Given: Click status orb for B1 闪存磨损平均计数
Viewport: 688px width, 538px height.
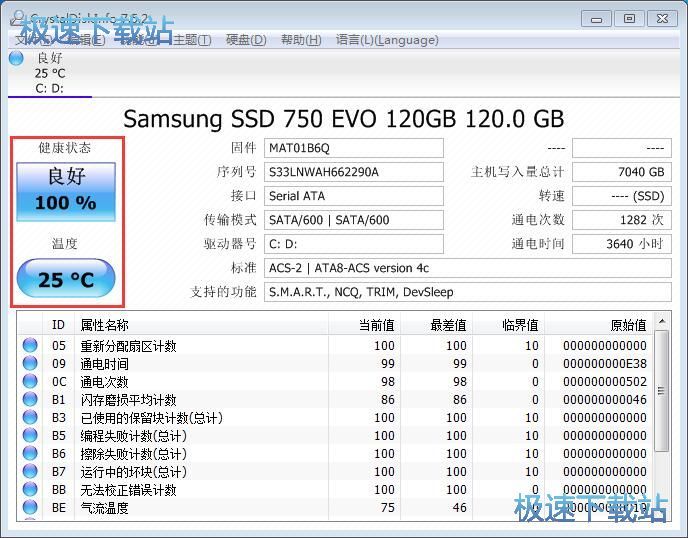Looking at the screenshot, I should coord(30,400).
